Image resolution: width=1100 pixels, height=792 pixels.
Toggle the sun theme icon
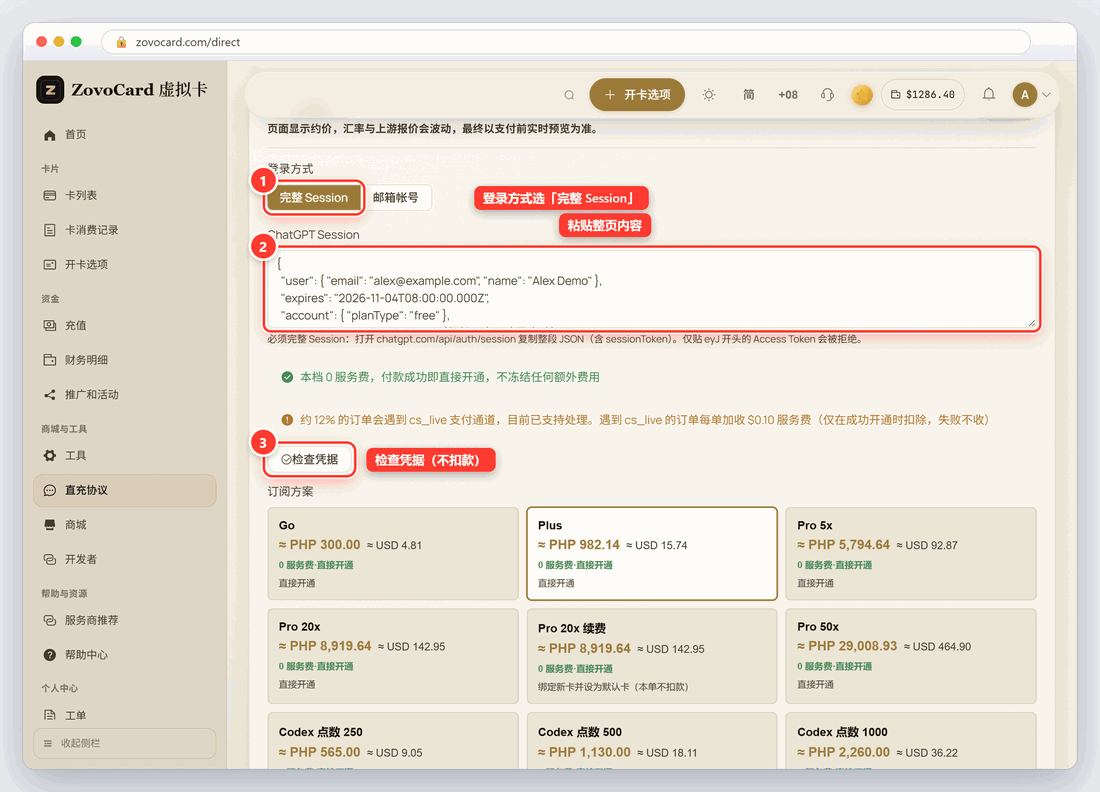709,95
